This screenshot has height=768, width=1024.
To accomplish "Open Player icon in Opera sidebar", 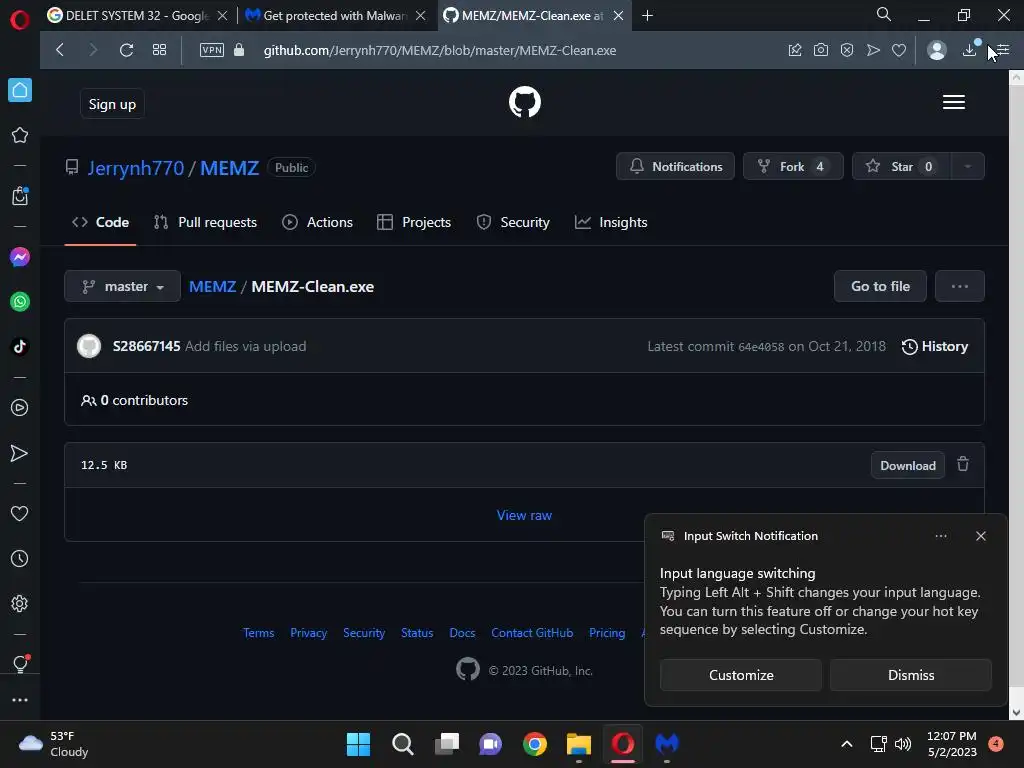I will [x=20, y=408].
